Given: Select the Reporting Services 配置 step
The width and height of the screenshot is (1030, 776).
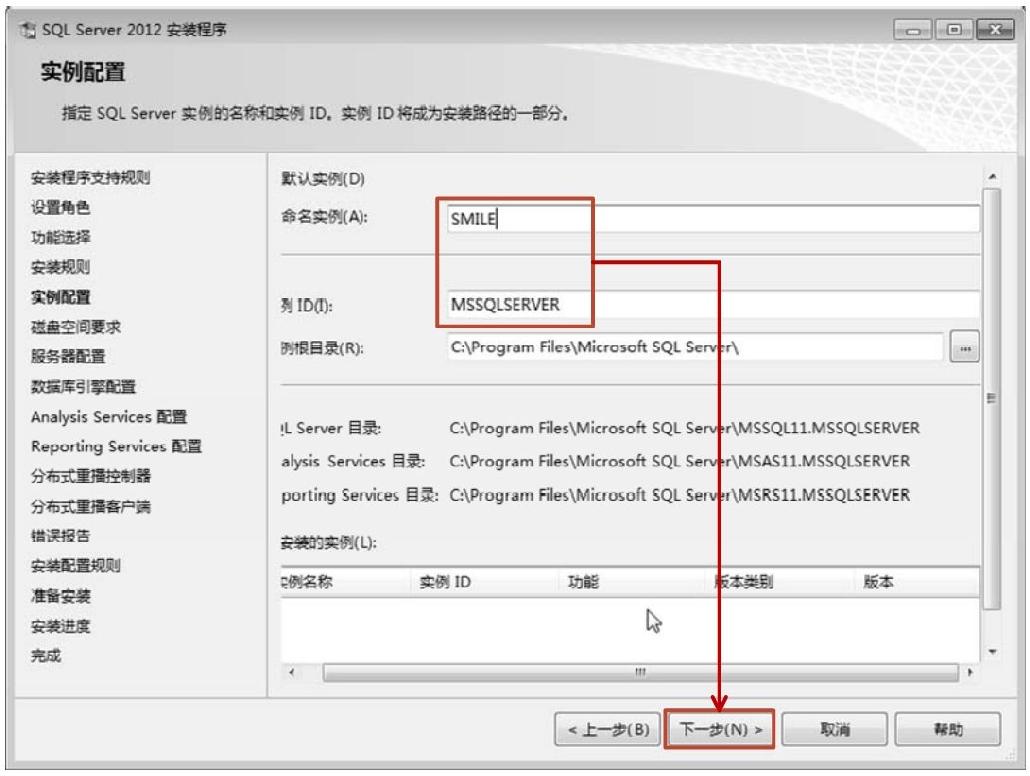Looking at the screenshot, I should (116, 447).
